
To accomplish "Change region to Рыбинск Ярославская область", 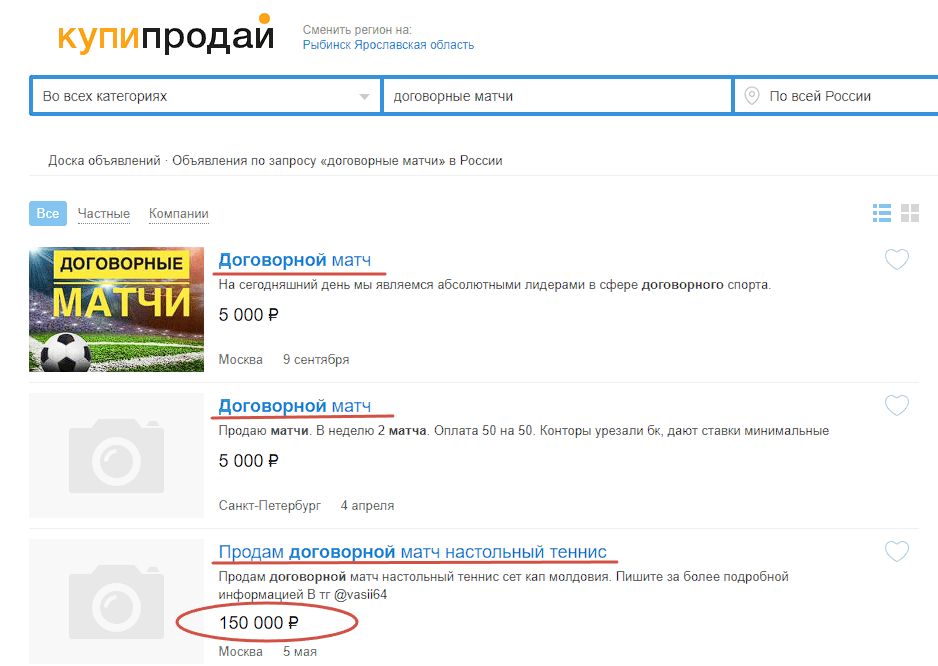I will [x=388, y=45].
